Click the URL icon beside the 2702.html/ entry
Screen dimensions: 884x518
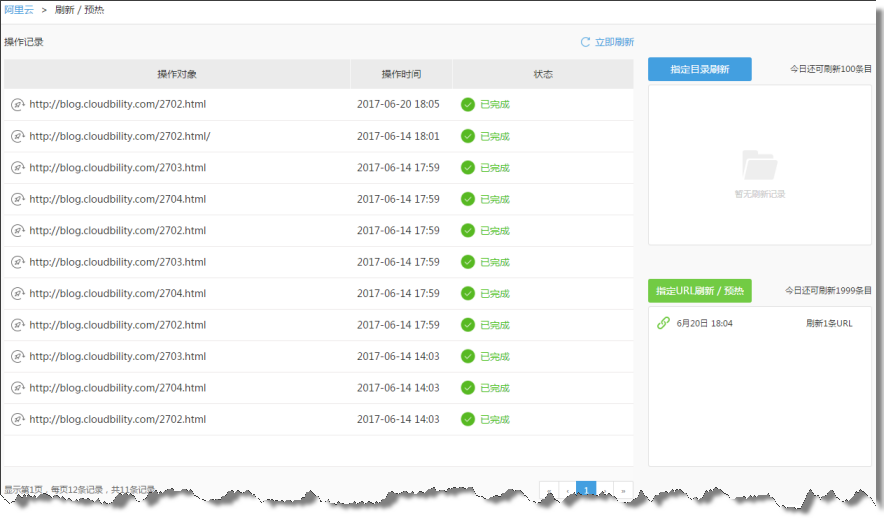[x=17, y=136]
